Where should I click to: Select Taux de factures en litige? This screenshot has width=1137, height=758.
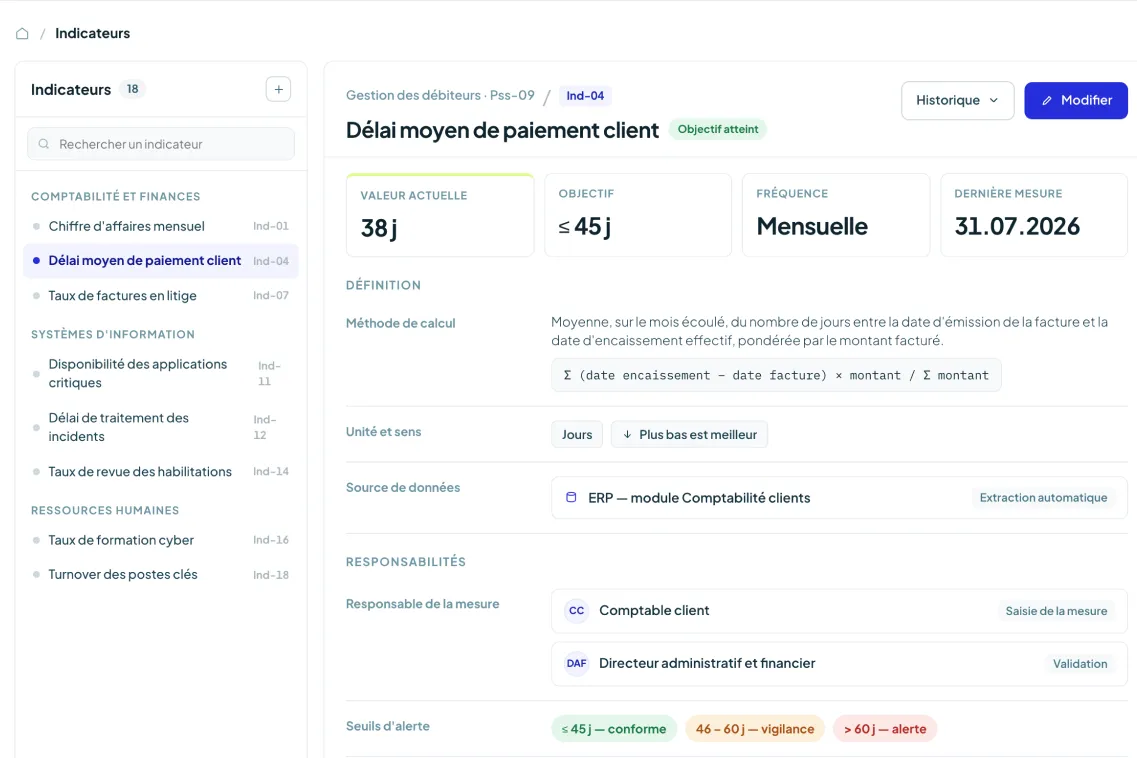tap(161, 295)
